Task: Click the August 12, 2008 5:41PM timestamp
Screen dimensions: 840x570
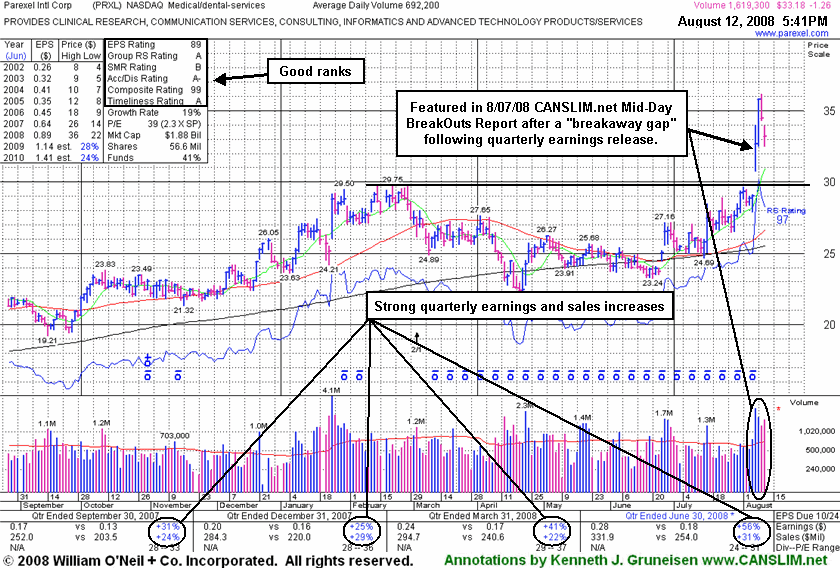Action: tap(752, 21)
